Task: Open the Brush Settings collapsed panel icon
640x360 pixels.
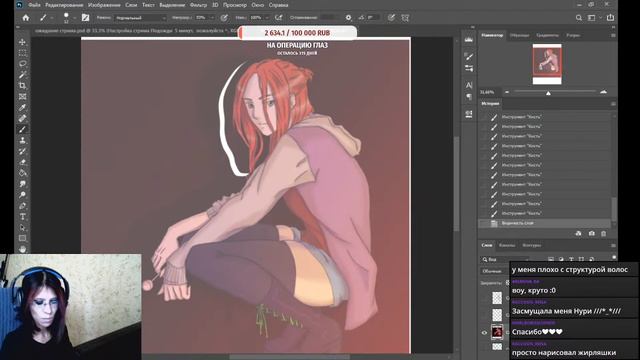Action: click(x=469, y=68)
